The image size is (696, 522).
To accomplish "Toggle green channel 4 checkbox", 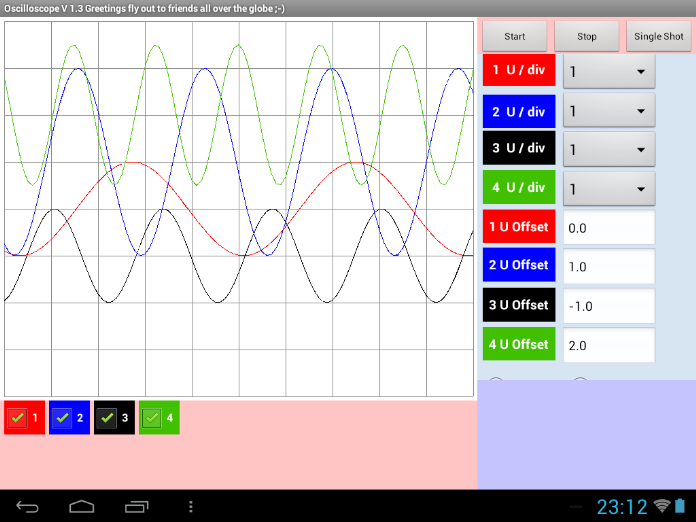I will (x=152, y=418).
